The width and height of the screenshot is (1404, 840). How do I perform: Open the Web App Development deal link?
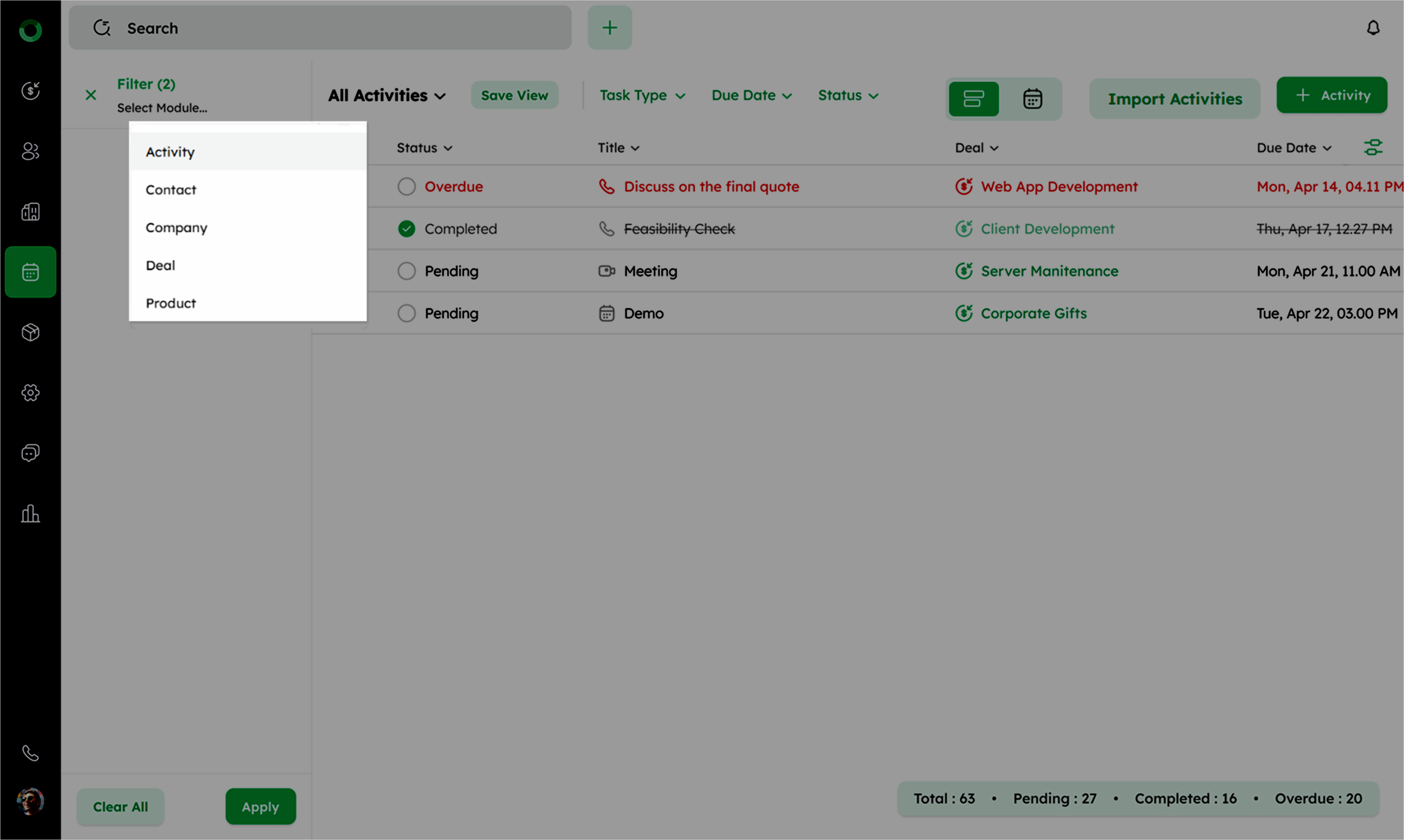[1058, 187]
